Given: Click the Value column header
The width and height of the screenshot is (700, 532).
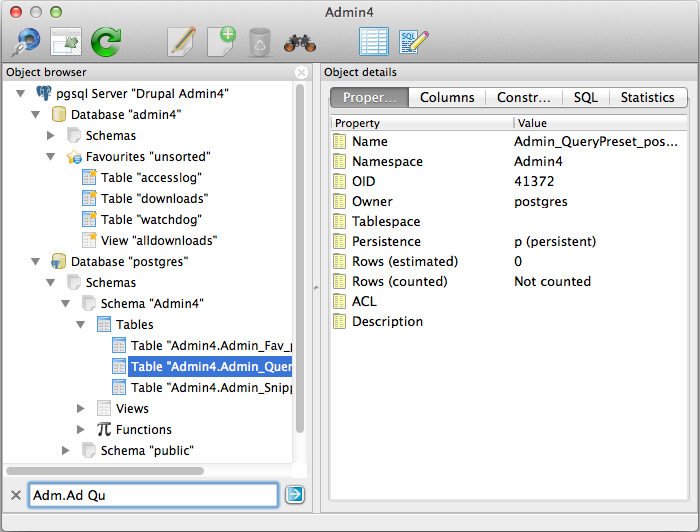Looking at the screenshot, I should (x=600, y=123).
